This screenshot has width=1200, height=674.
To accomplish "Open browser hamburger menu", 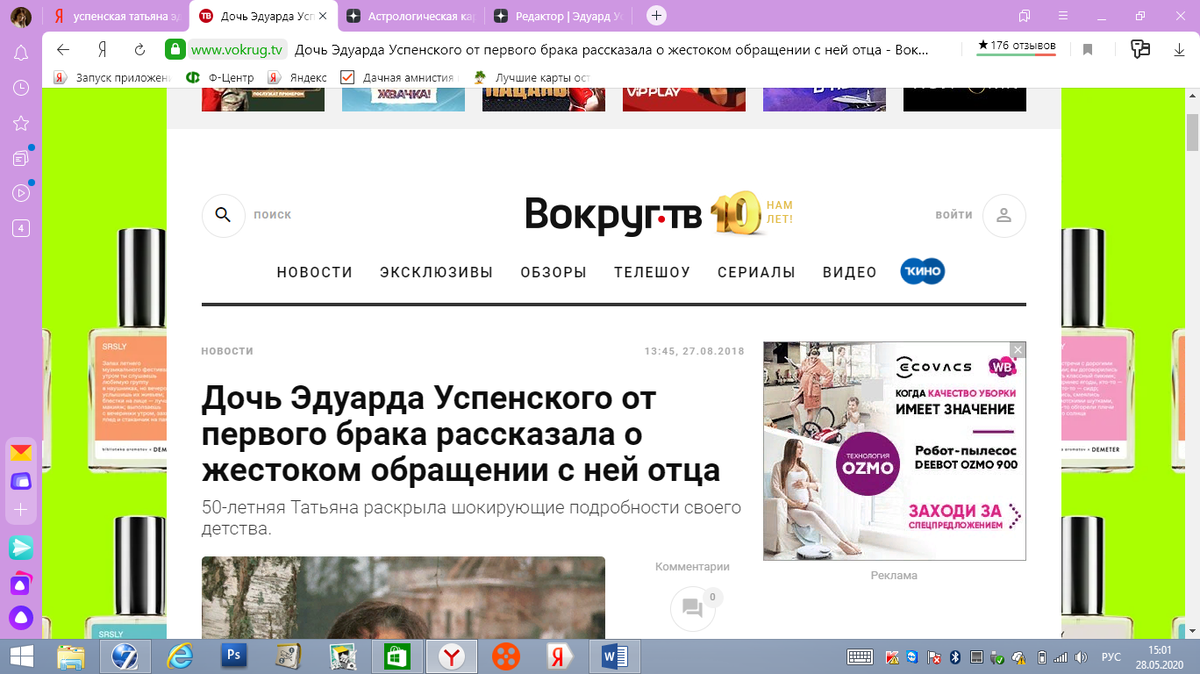I will [x=1062, y=16].
